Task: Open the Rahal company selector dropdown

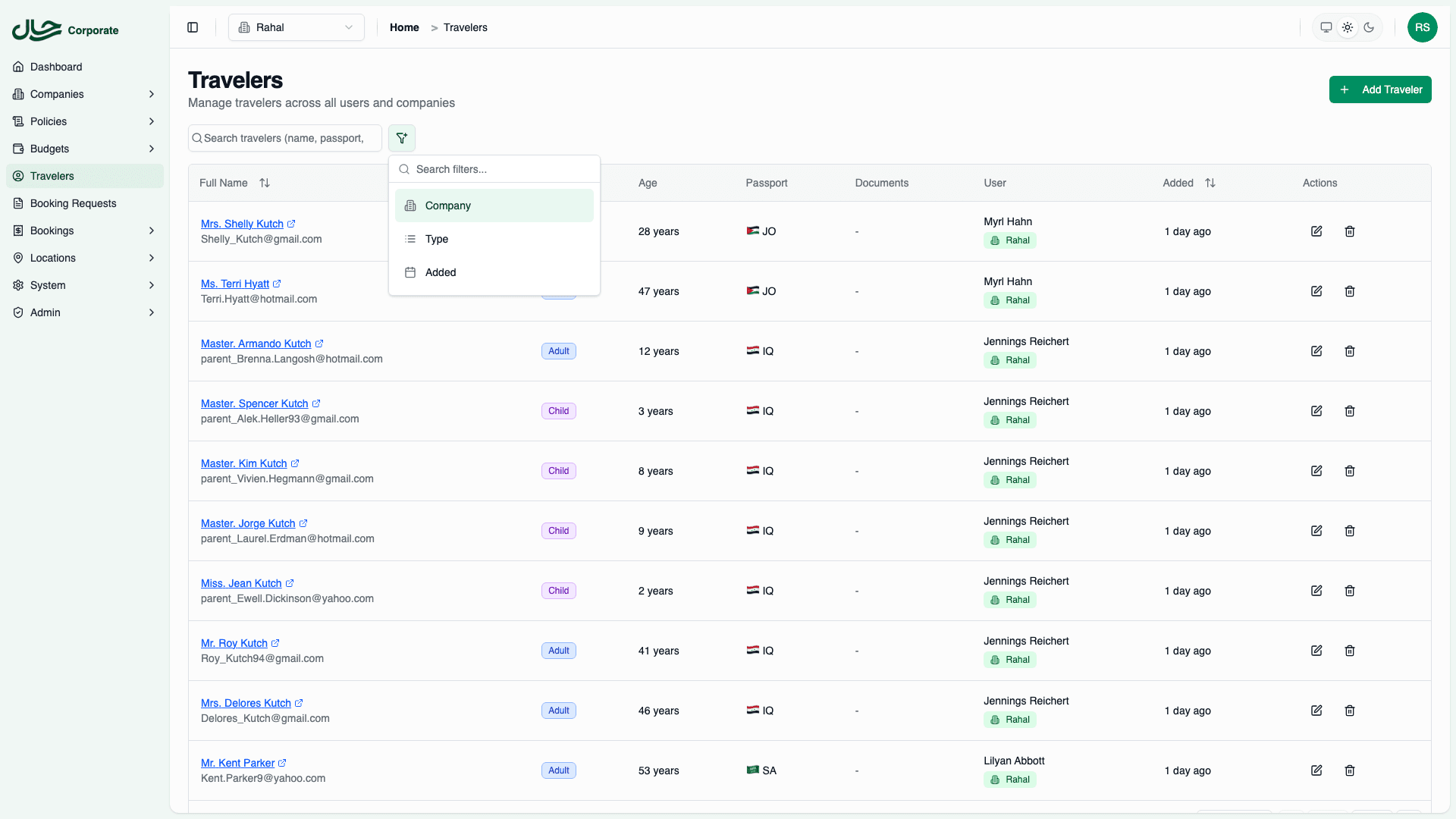Action: pyautogui.click(x=296, y=27)
